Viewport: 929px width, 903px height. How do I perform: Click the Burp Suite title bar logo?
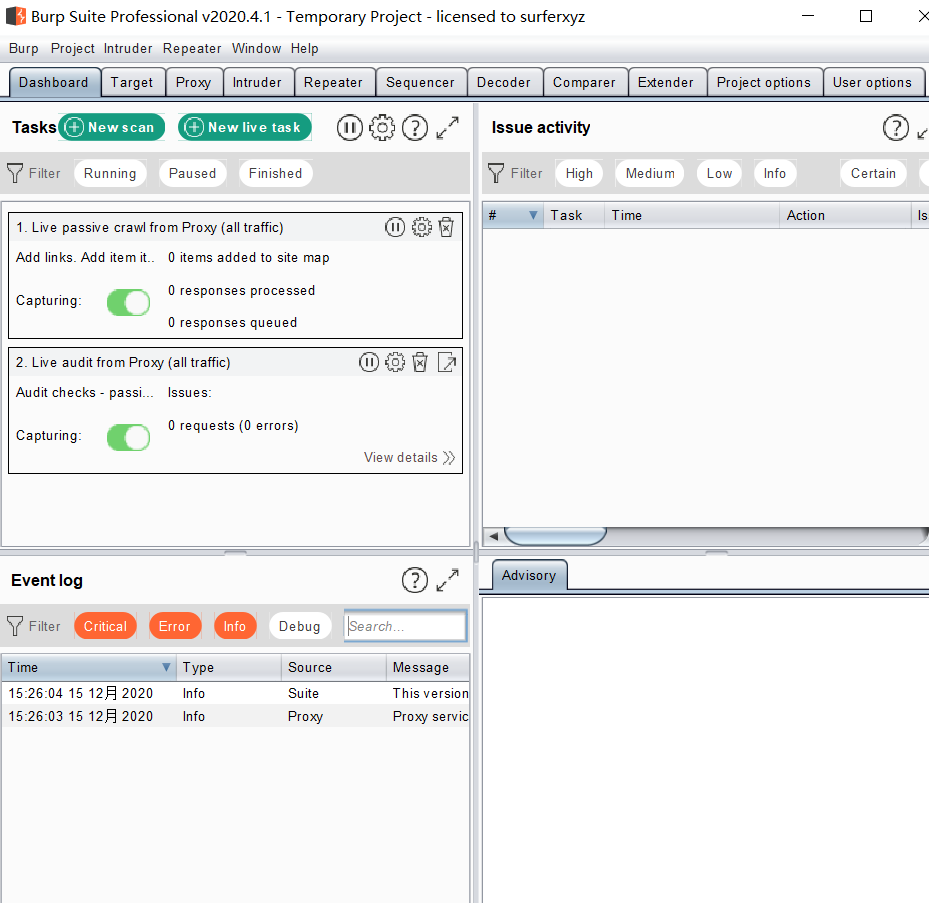[16, 16]
